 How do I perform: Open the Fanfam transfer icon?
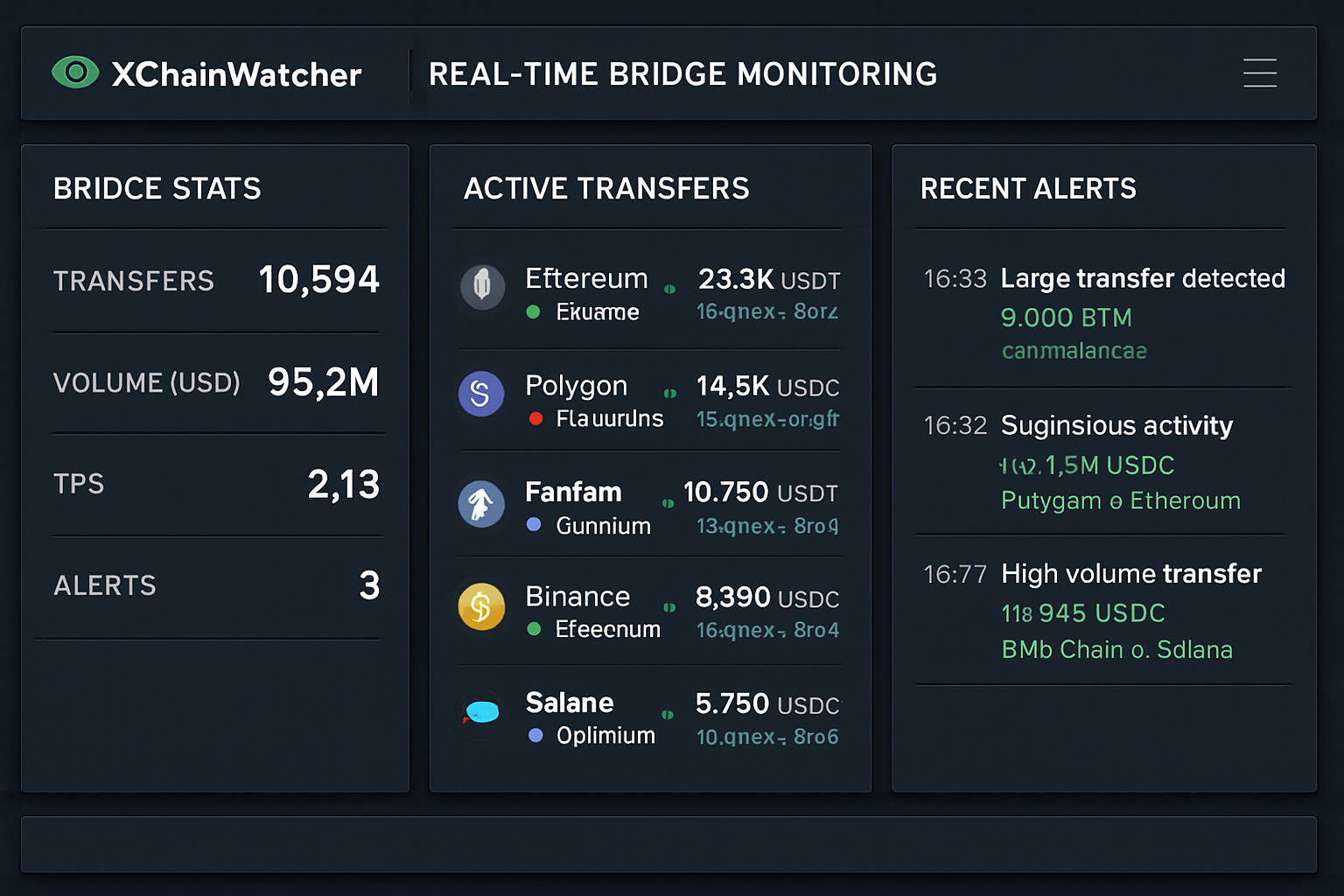point(482,505)
